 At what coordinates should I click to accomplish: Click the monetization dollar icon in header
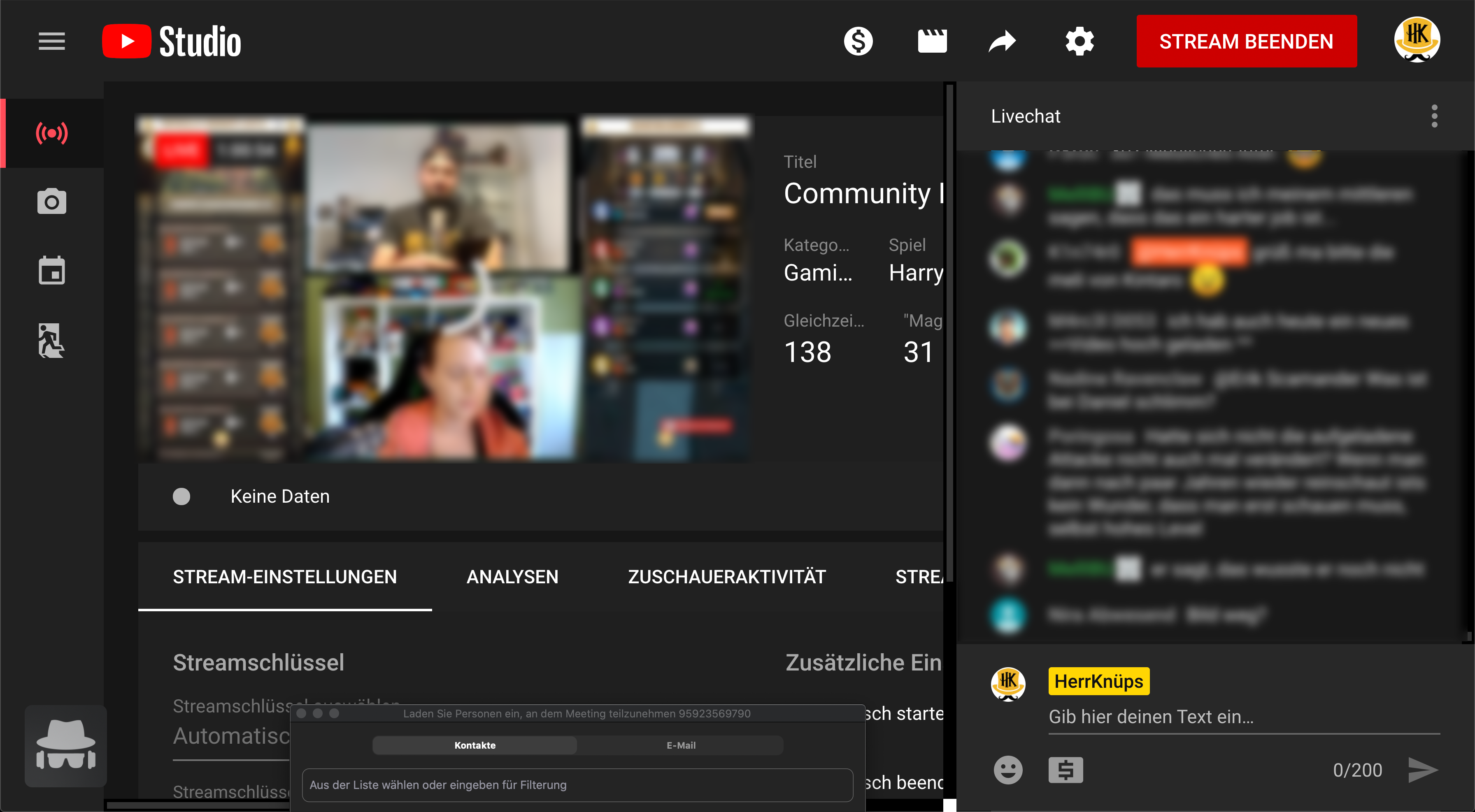pos(858,41)
